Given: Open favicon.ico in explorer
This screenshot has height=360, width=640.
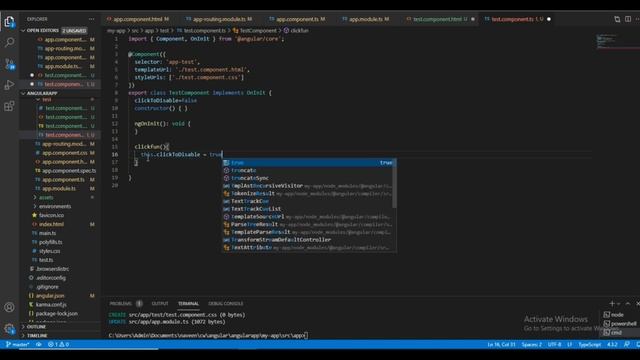Looking at the screenshot, I should (51, 216).
